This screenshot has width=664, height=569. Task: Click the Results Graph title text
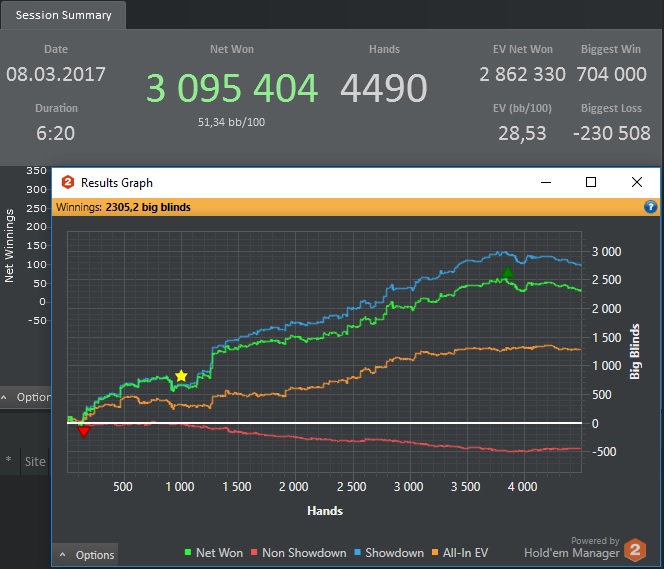[117, 183]
